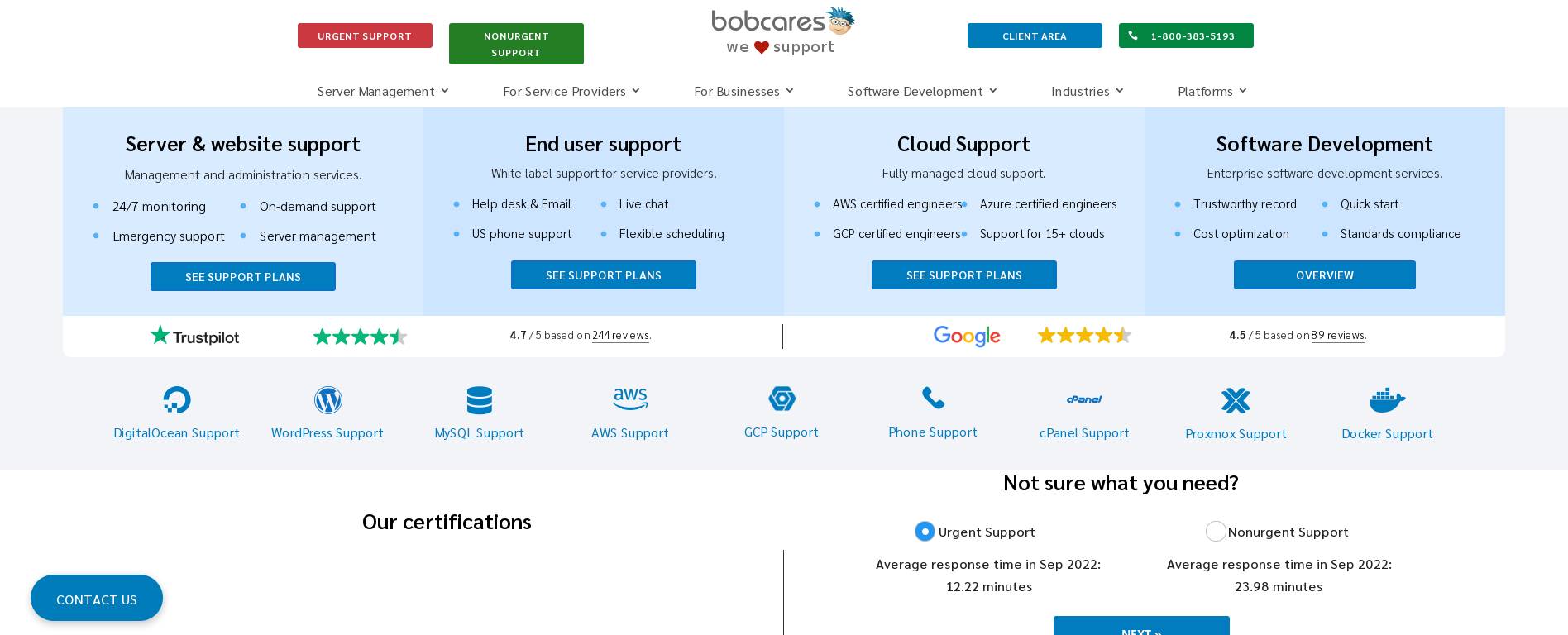Select the Urgent Support radio button
1568x635 pixels.
925,532
